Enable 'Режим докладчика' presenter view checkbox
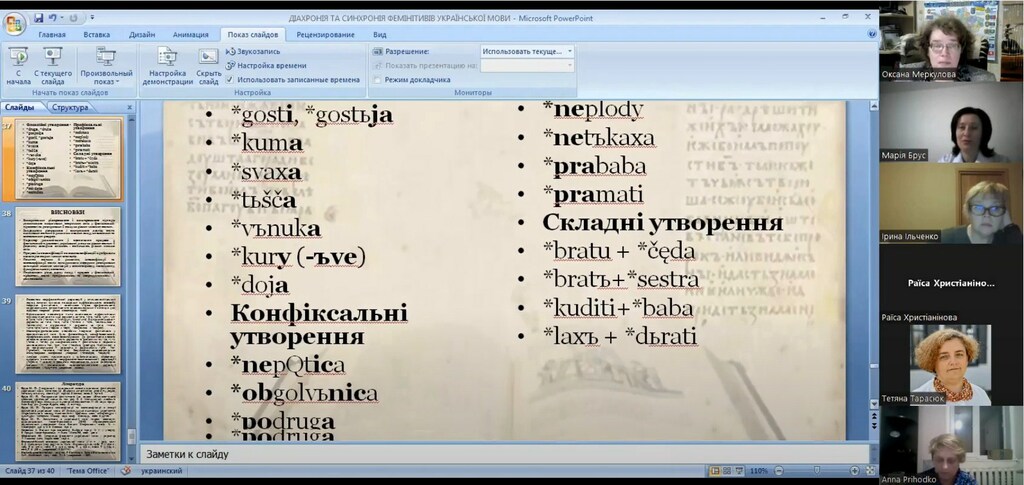Screen dimensions: 1024x485 coord(378,79)
